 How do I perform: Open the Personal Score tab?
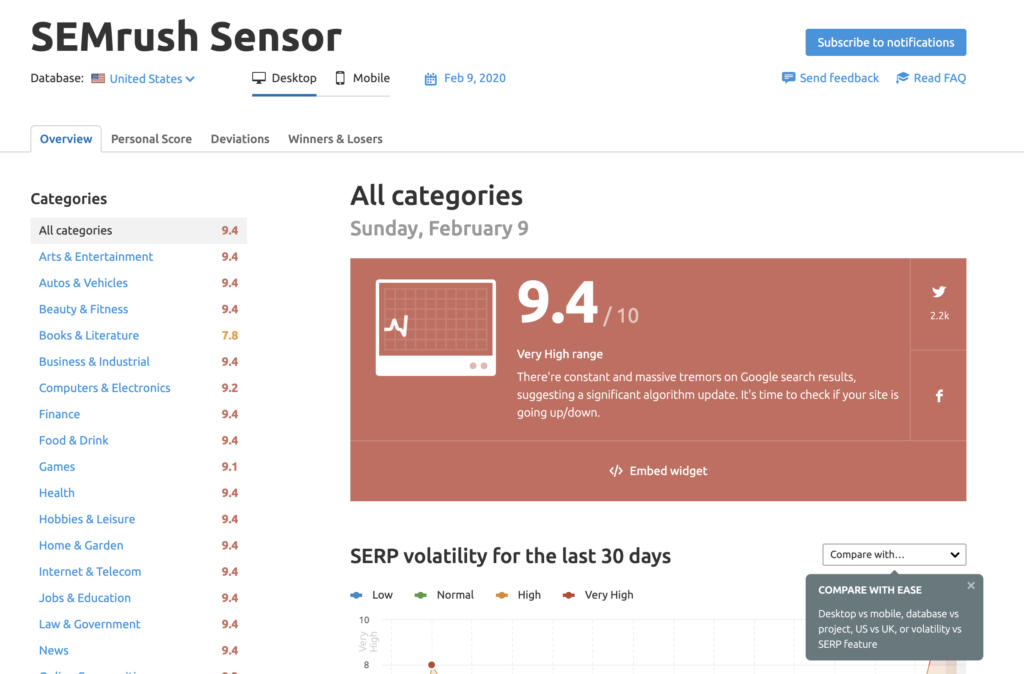point(151,139)
